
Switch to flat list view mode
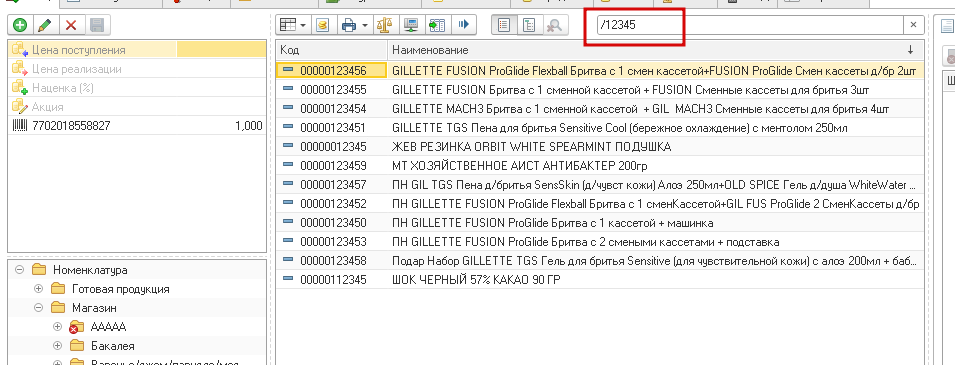504,25
